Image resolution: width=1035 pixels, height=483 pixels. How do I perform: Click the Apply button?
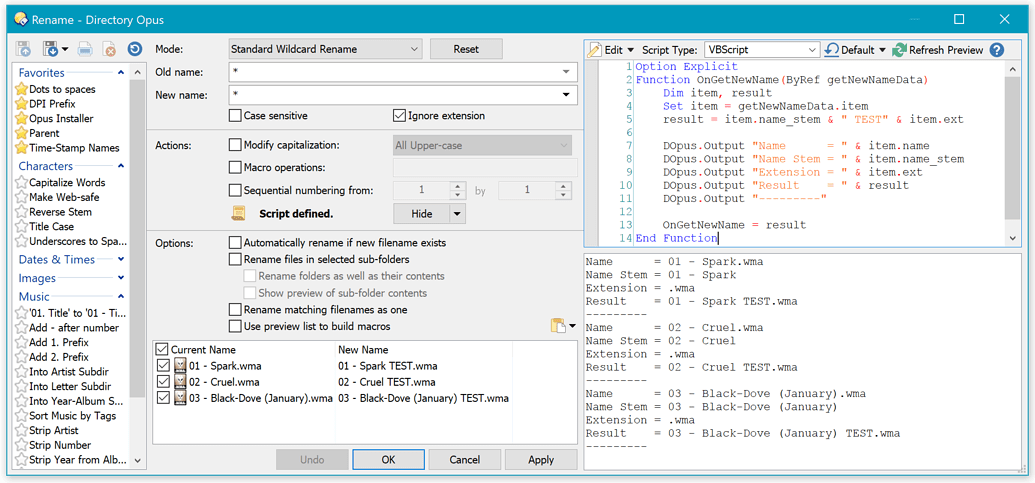(x=540, y=459)
